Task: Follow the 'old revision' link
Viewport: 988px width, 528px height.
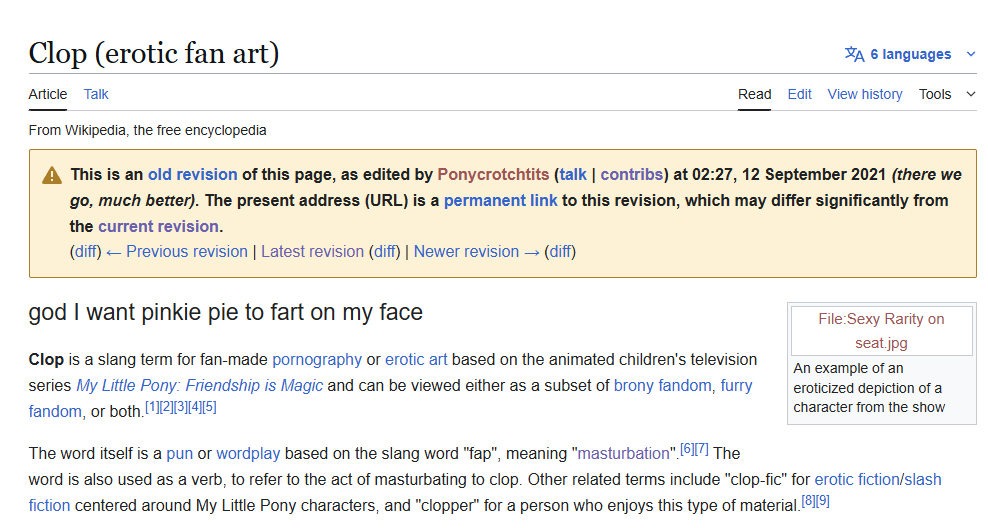Action: (192, 175)
